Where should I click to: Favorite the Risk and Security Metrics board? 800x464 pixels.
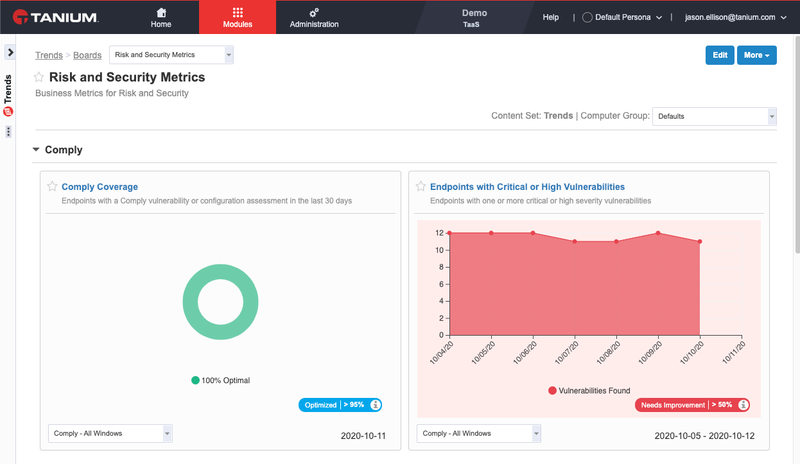[39, 77]
